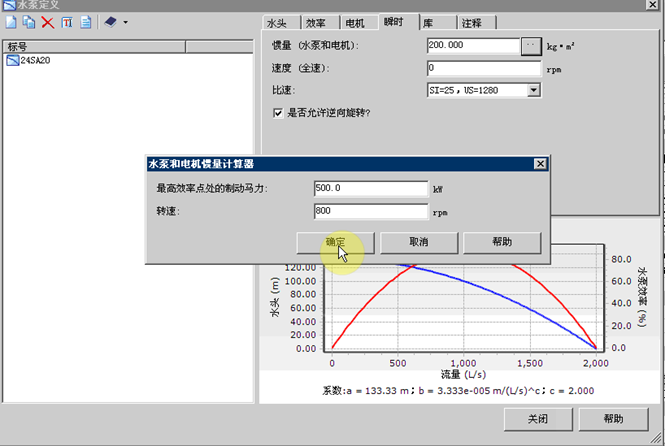Click the New pump definition icon
Screen dimensions: 665x446
(x=11, y=22)
